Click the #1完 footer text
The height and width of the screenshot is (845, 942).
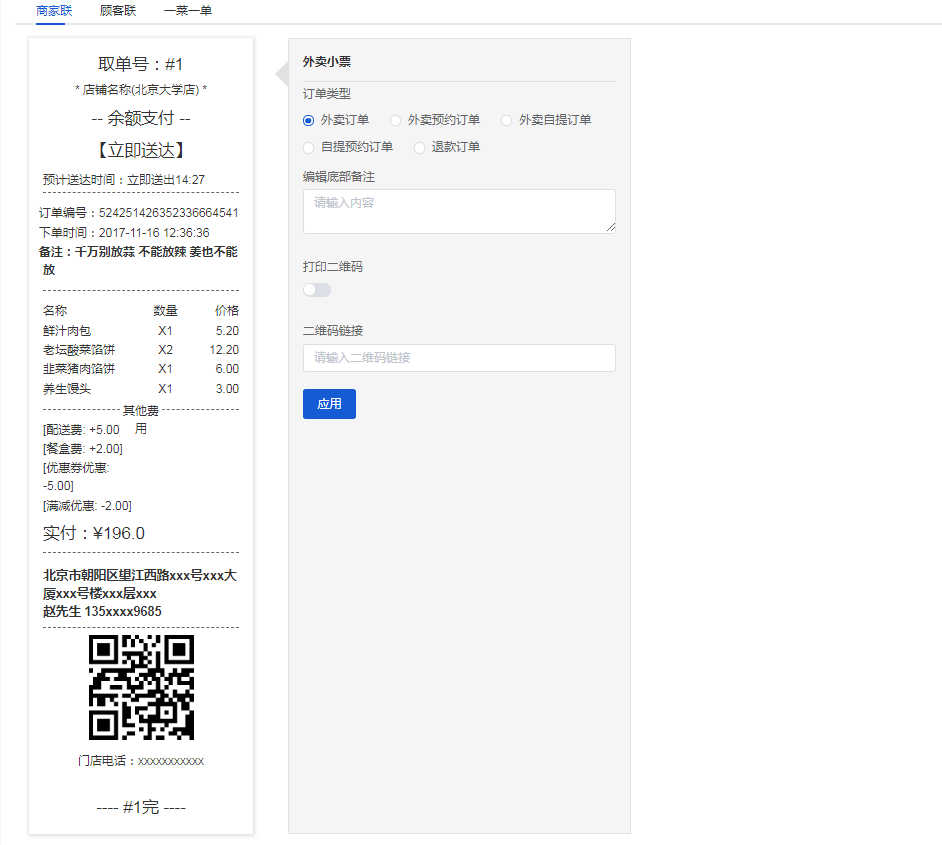(x=141, y=807)
